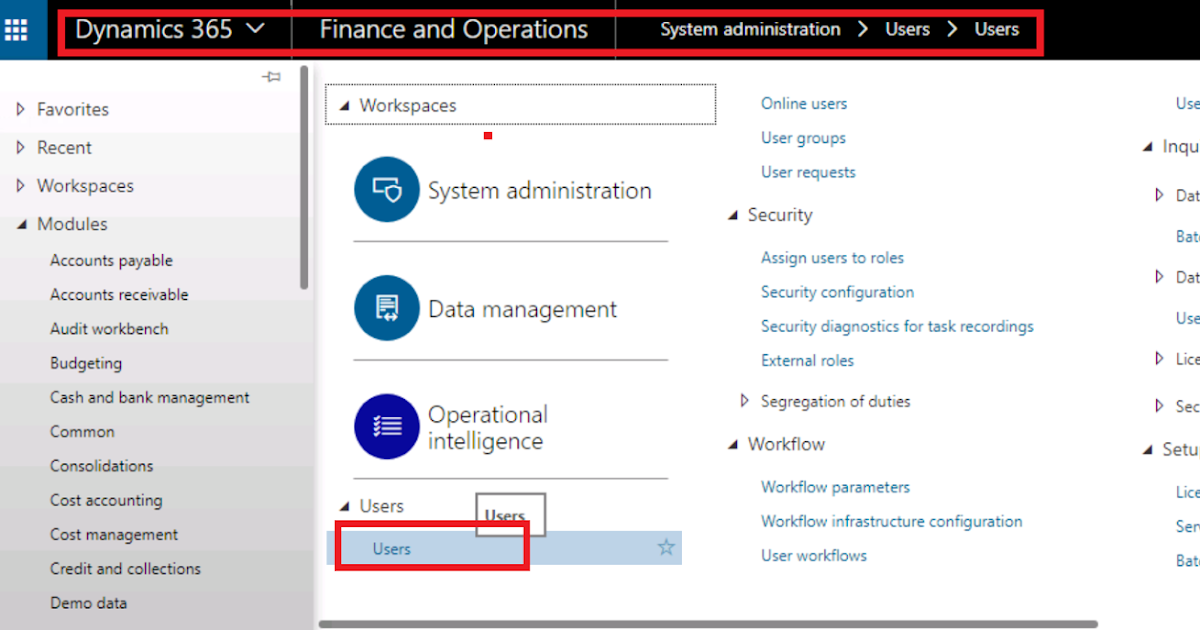Screen dimensions: 1200x630
Task: Open Workflow infrastructure configuration
Action: point(891,521)
